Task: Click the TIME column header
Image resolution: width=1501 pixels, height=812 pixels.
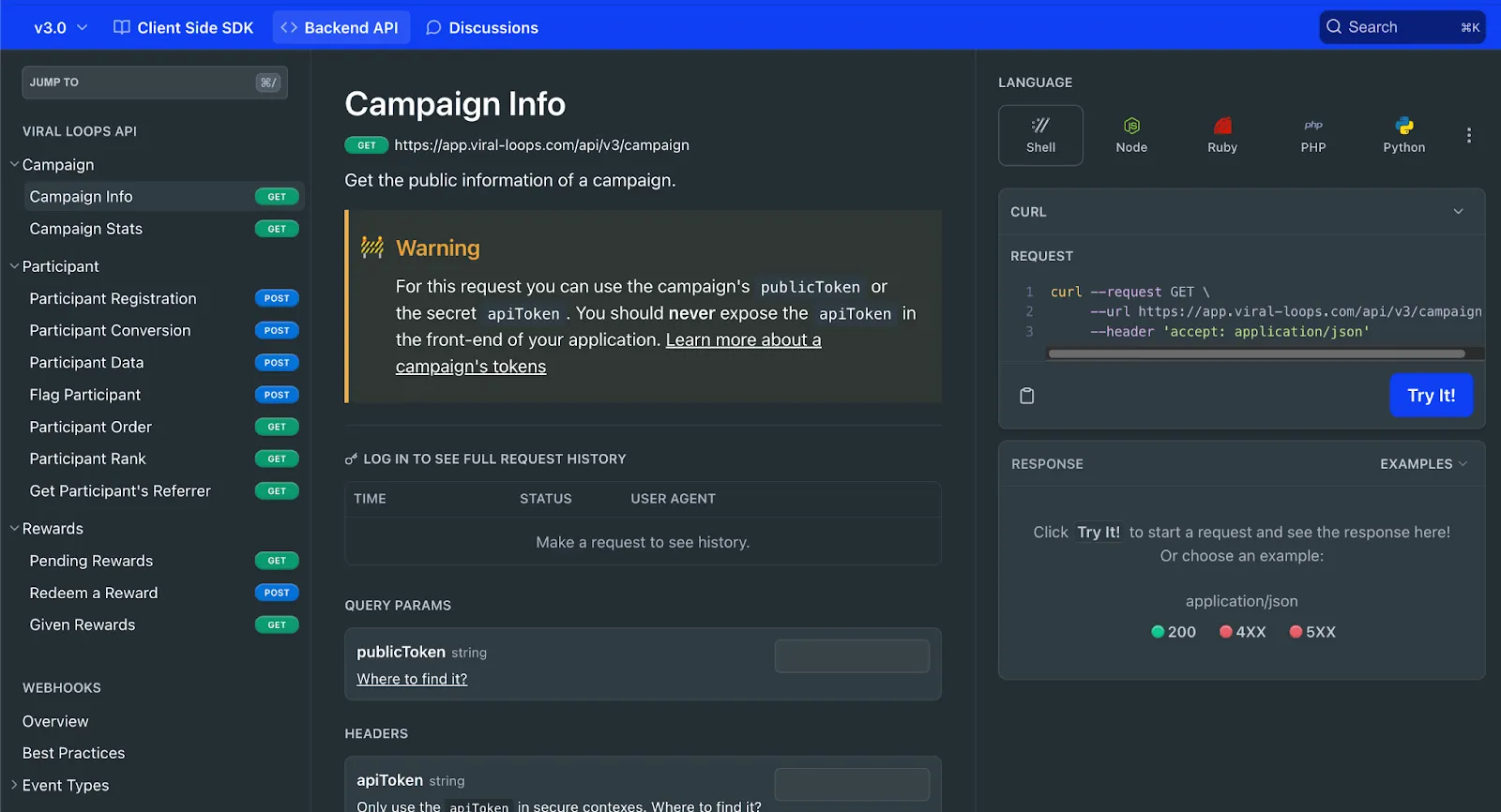Action: (x=370, y=499)
